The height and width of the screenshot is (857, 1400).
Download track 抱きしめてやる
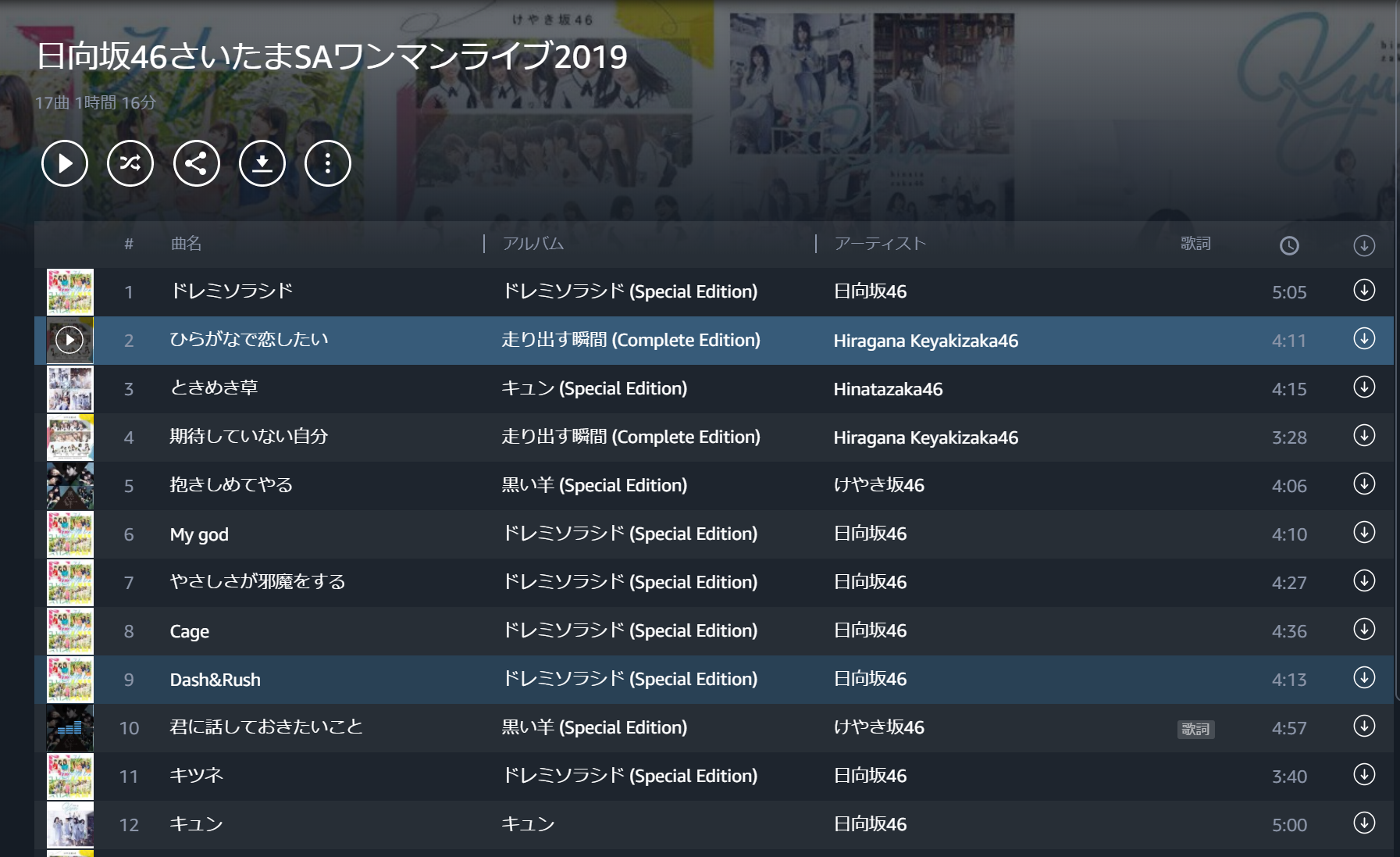click(1364, 484)
